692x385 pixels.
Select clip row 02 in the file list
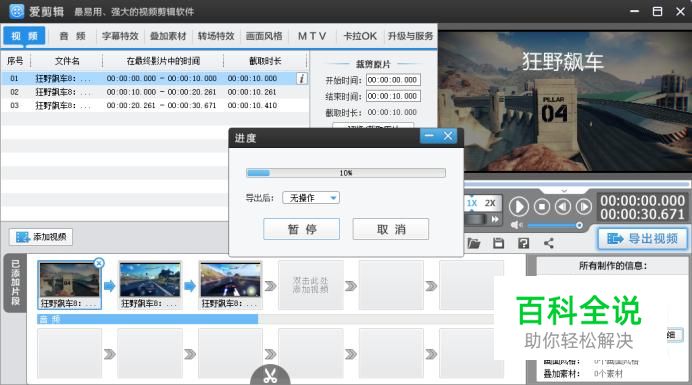pyautogui.click(x=155, y=92)
